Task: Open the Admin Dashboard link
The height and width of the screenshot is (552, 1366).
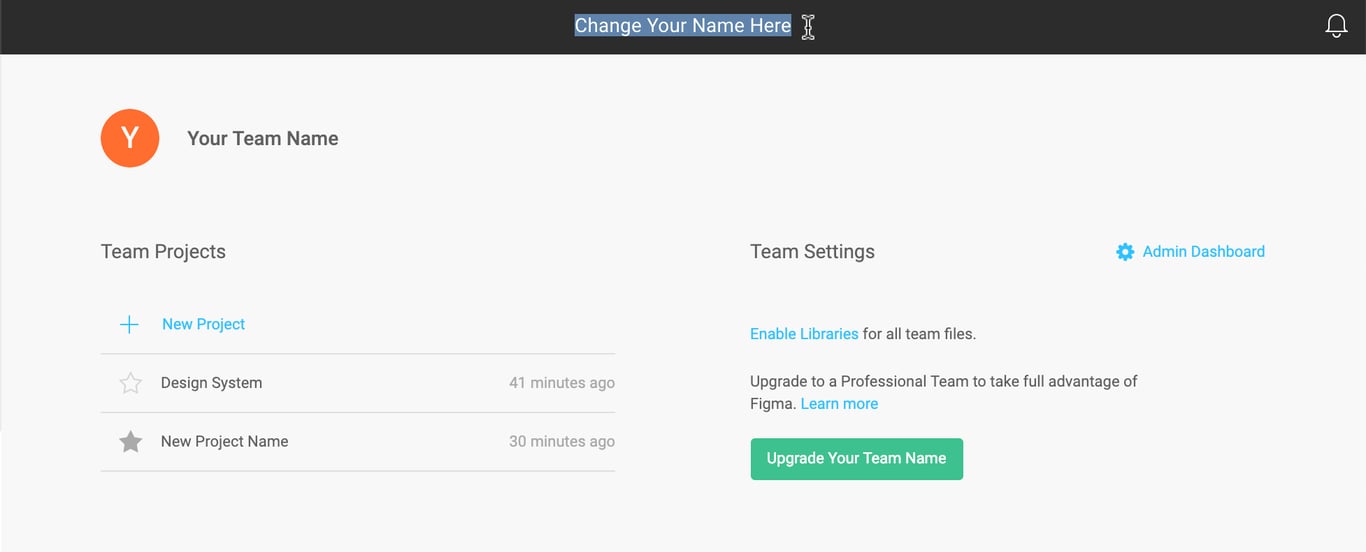Action: [1203, 252]
